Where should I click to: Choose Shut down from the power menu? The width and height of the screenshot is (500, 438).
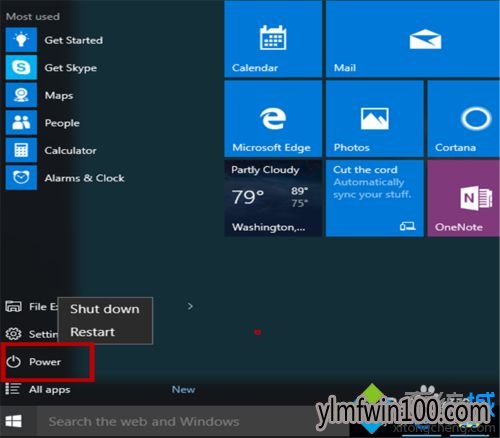(x=105, y=309)
